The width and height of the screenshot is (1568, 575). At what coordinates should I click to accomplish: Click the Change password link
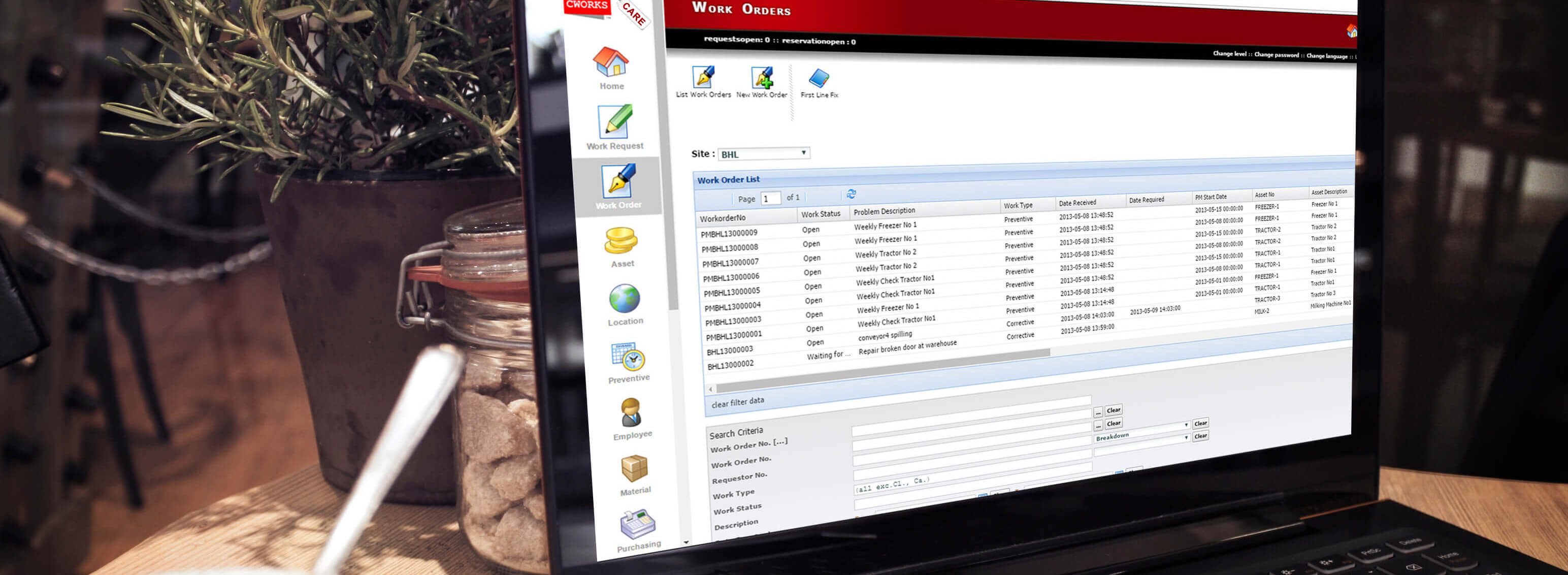tap(1276, 55)
